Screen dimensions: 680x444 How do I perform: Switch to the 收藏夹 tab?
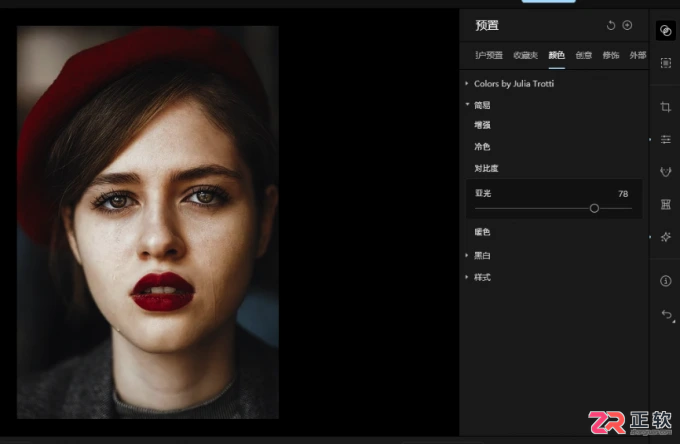(525, 55)
